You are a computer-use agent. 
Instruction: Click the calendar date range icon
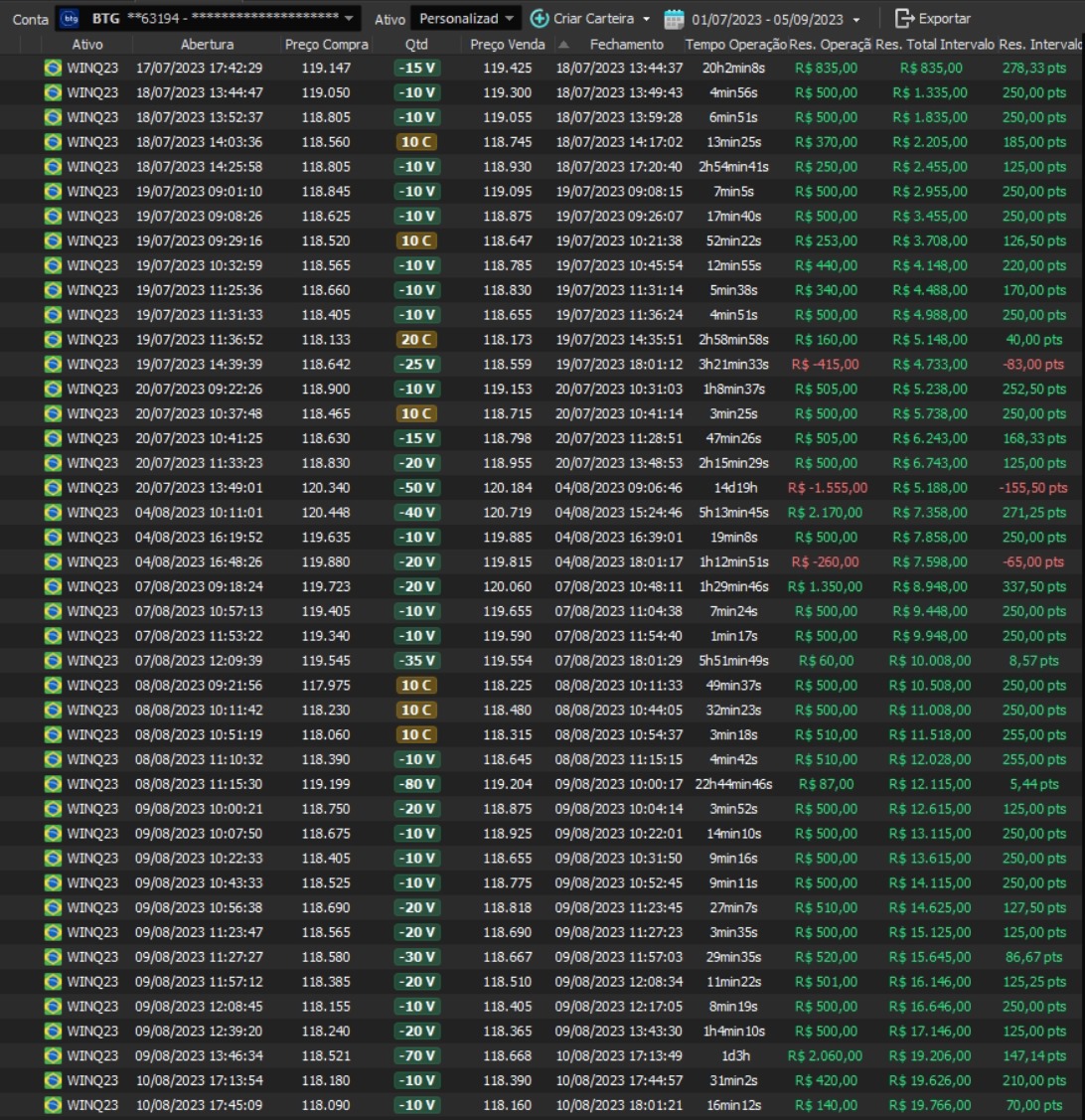674,18
